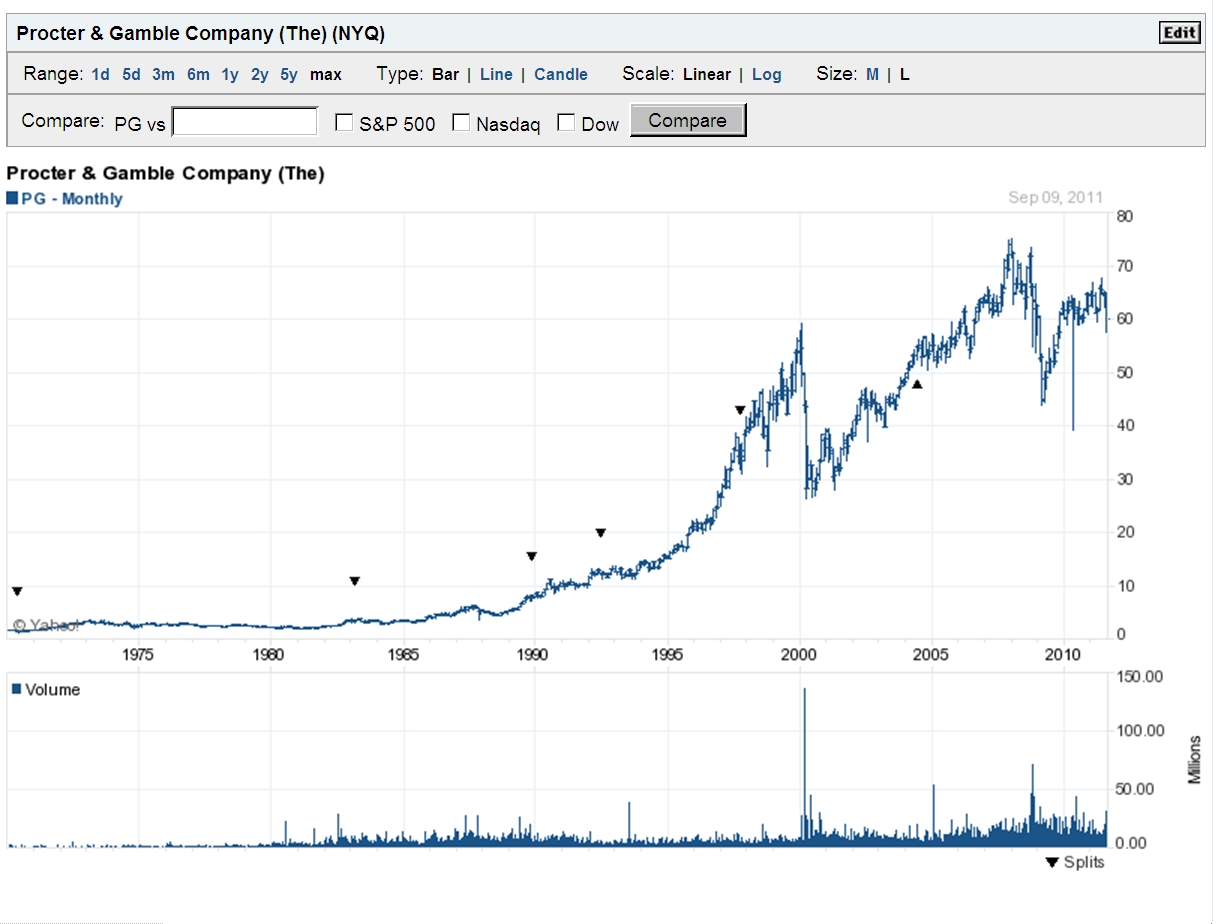Image resolution: width=1227 pixels, height=924 pixels.
Task: Click the 'Splits' legend label
Action: click(1084, 862)
